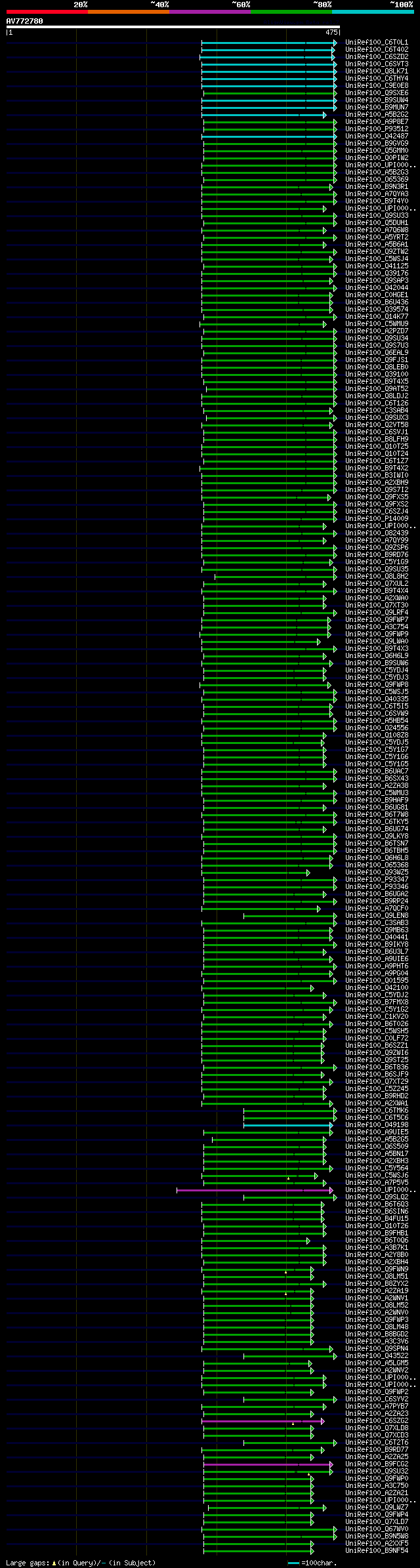Viewport: 420px width, 1568px height.
Task: Select the UniRef100_Q108Z8 label
Action: [377, 735]
